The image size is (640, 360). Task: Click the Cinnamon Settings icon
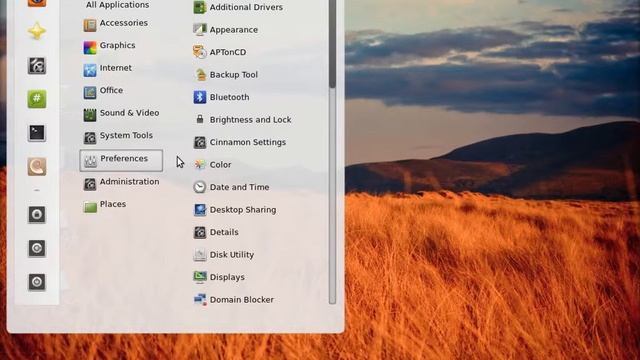[200, 142]
